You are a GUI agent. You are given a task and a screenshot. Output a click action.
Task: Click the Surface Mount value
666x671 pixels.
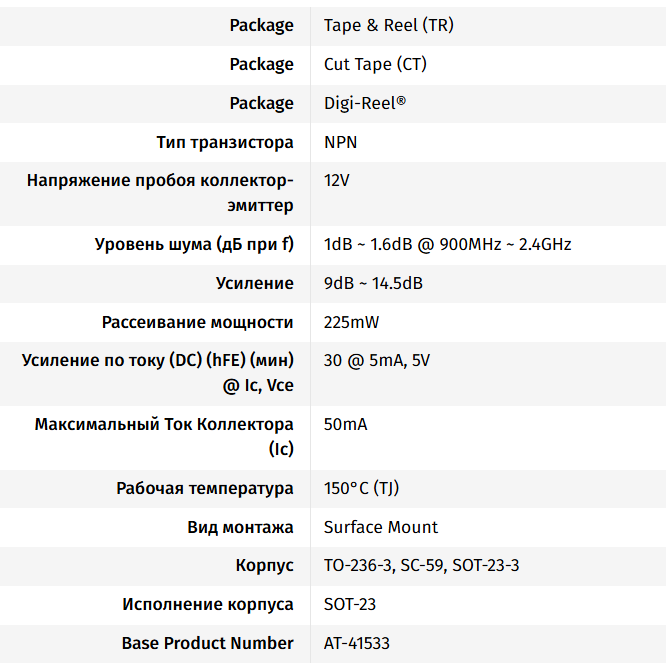381,527
